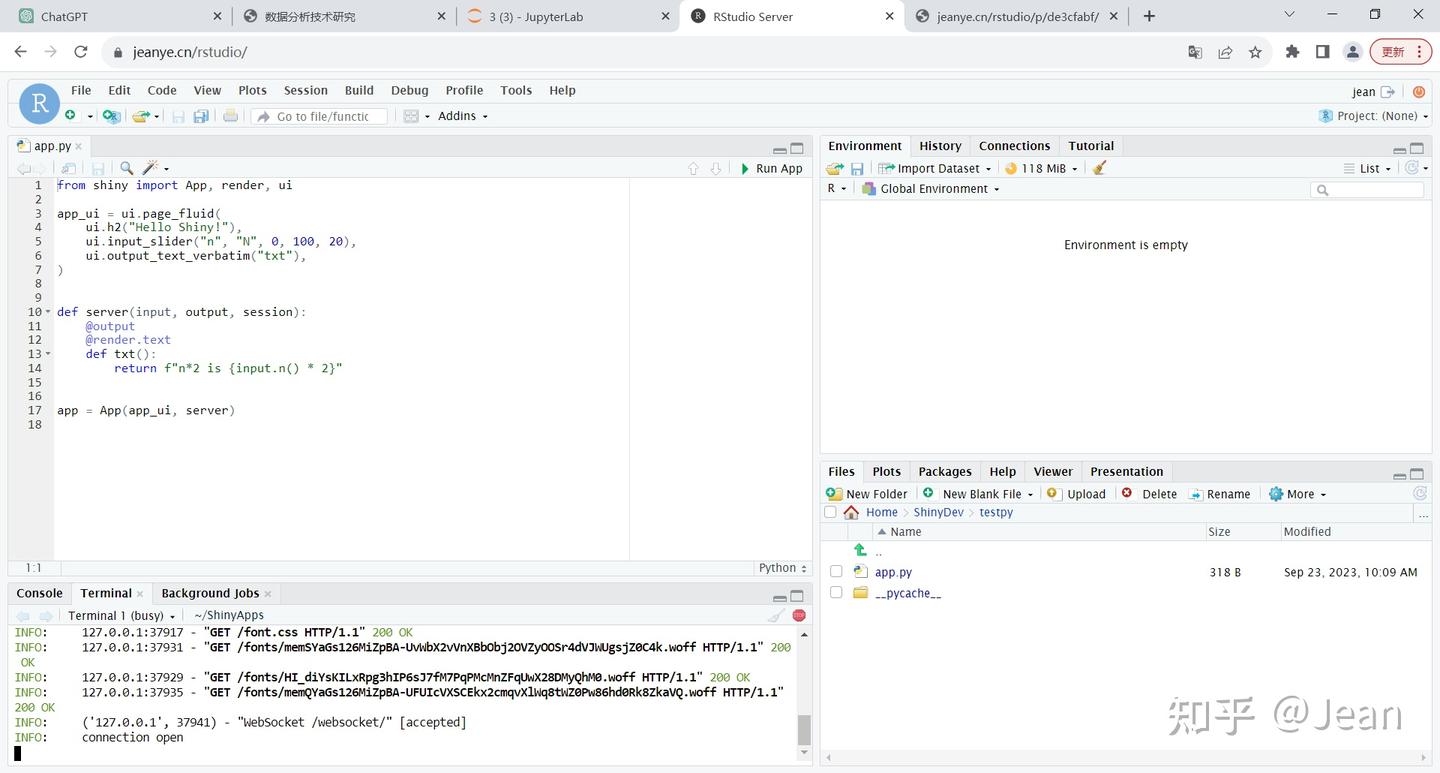Open the ShinyDev breadcrumb link
The image size is (1440, 773).
[x=938, y=513]
